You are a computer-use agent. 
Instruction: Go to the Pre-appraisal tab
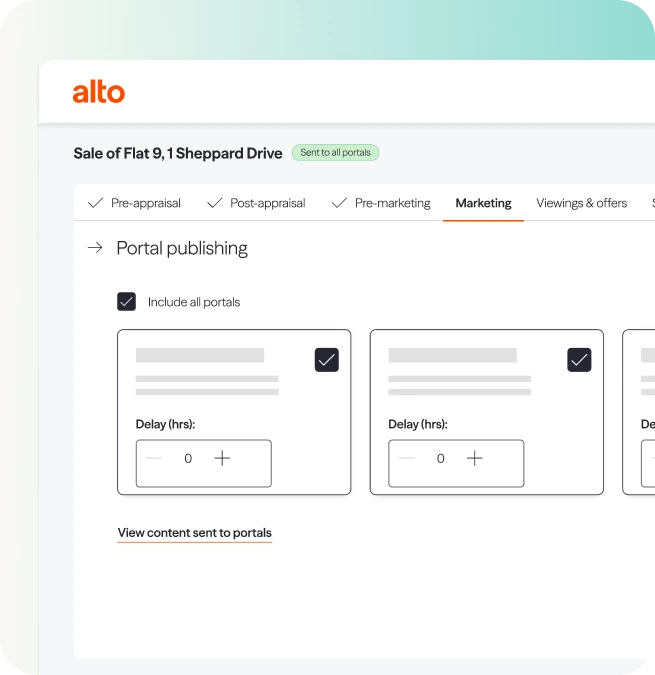tap(145, 203)
